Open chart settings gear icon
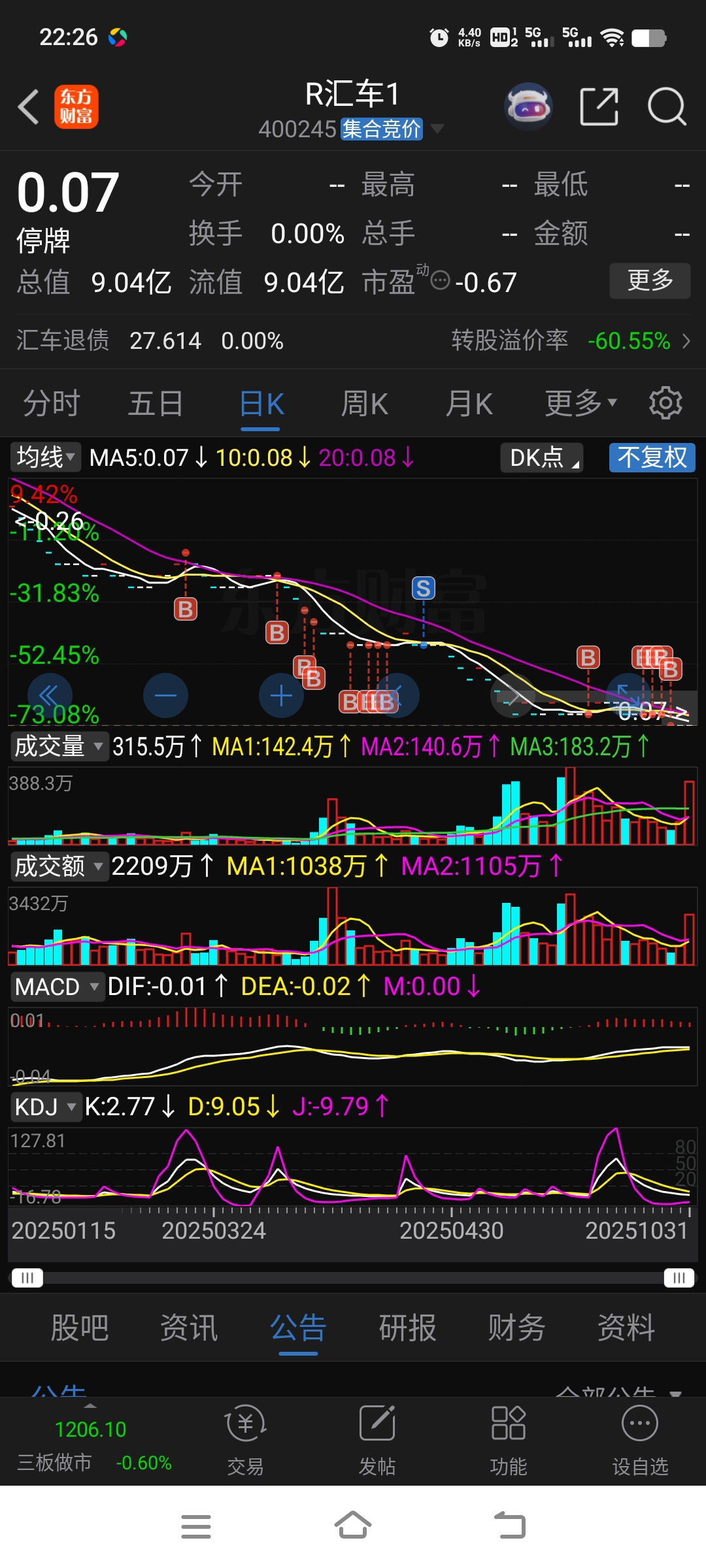The image size is (706, 1568). coord(665,403)
